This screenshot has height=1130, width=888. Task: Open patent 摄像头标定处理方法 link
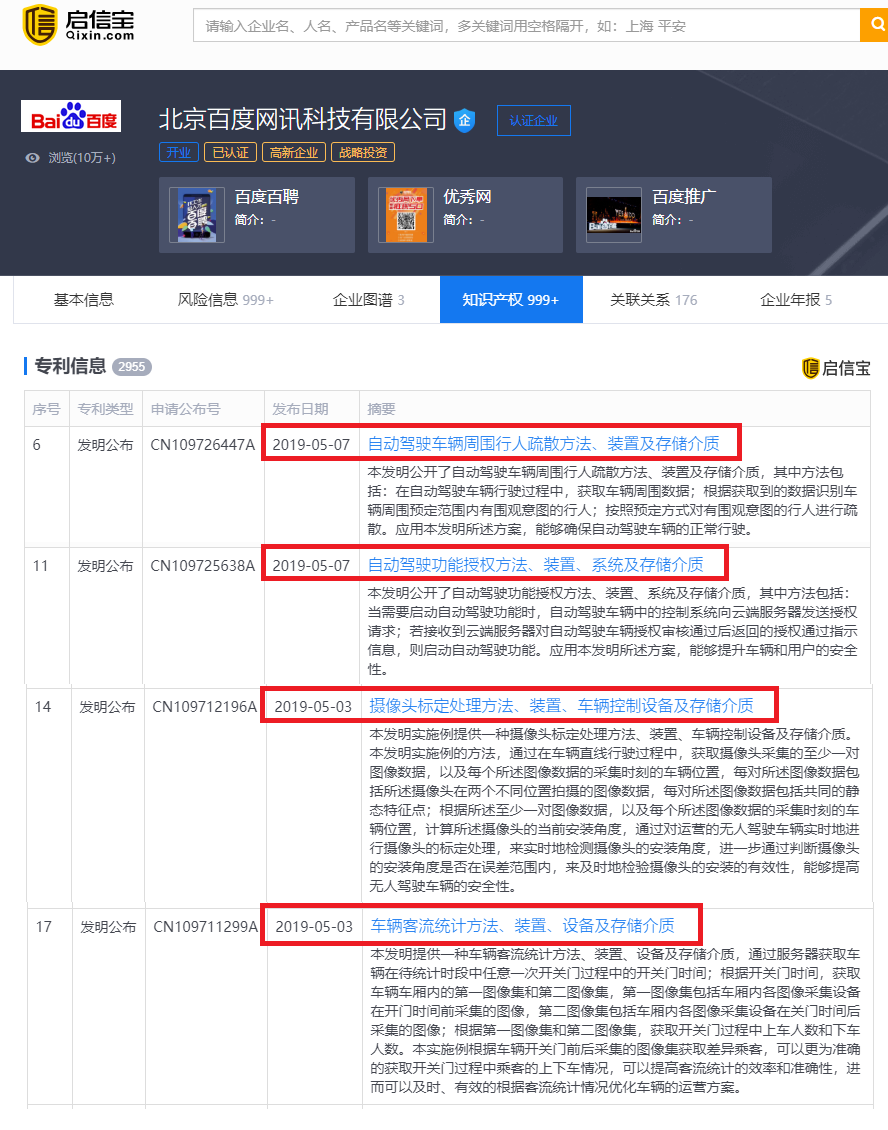coord(561,706)
